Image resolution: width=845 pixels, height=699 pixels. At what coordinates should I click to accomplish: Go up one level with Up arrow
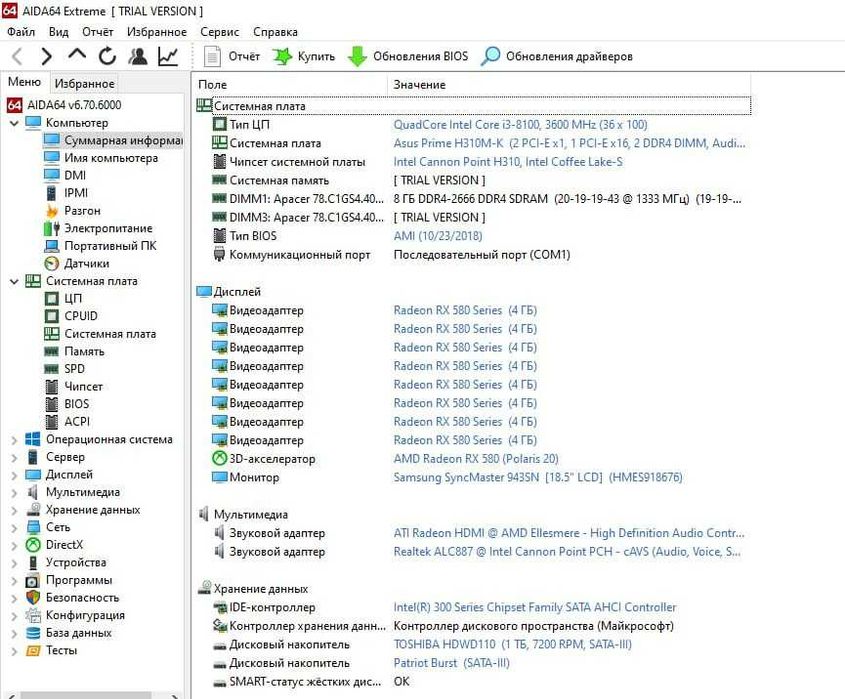pyautogui.click(x=77, y=54)
